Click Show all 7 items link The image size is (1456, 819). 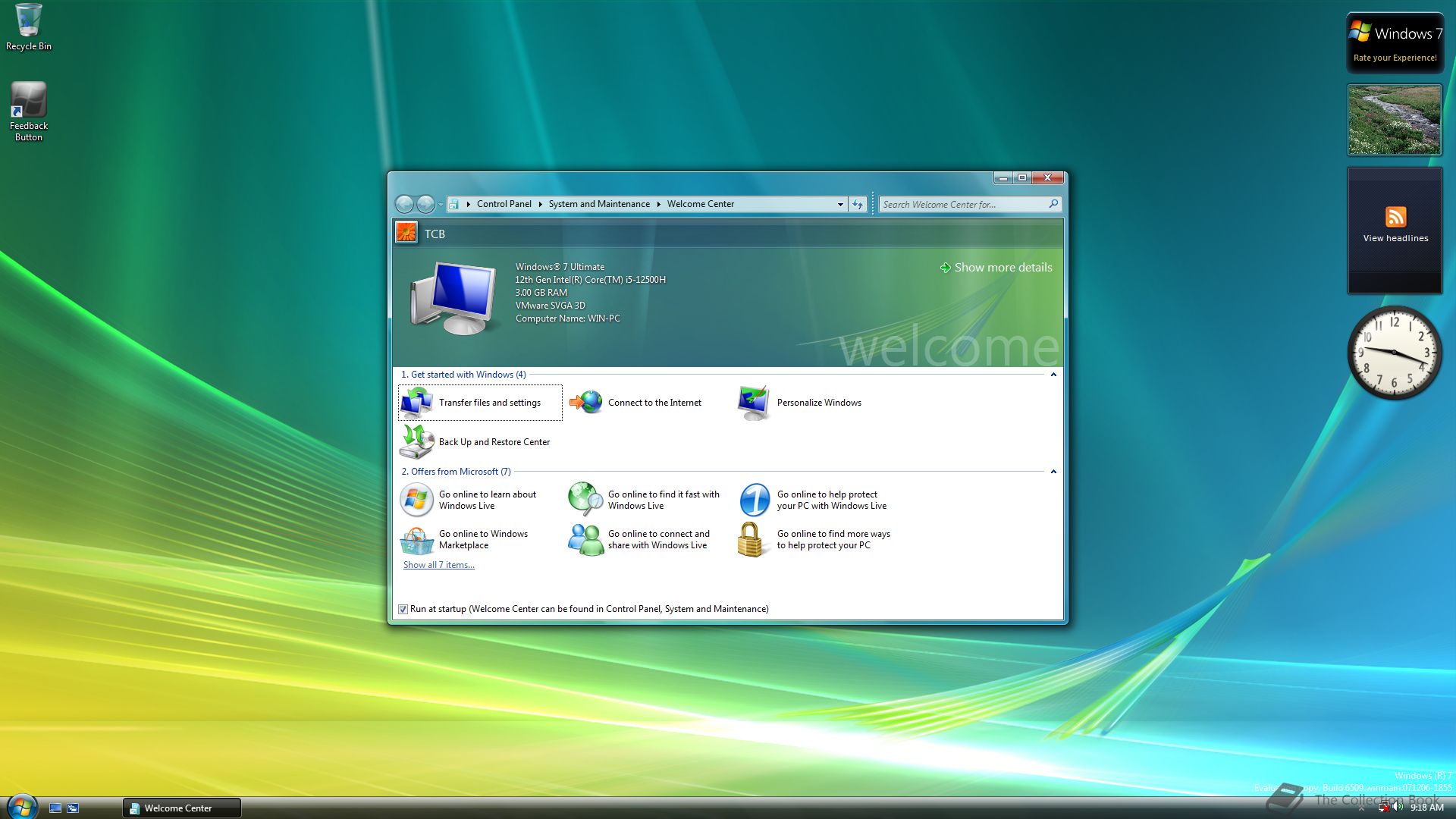438,565
